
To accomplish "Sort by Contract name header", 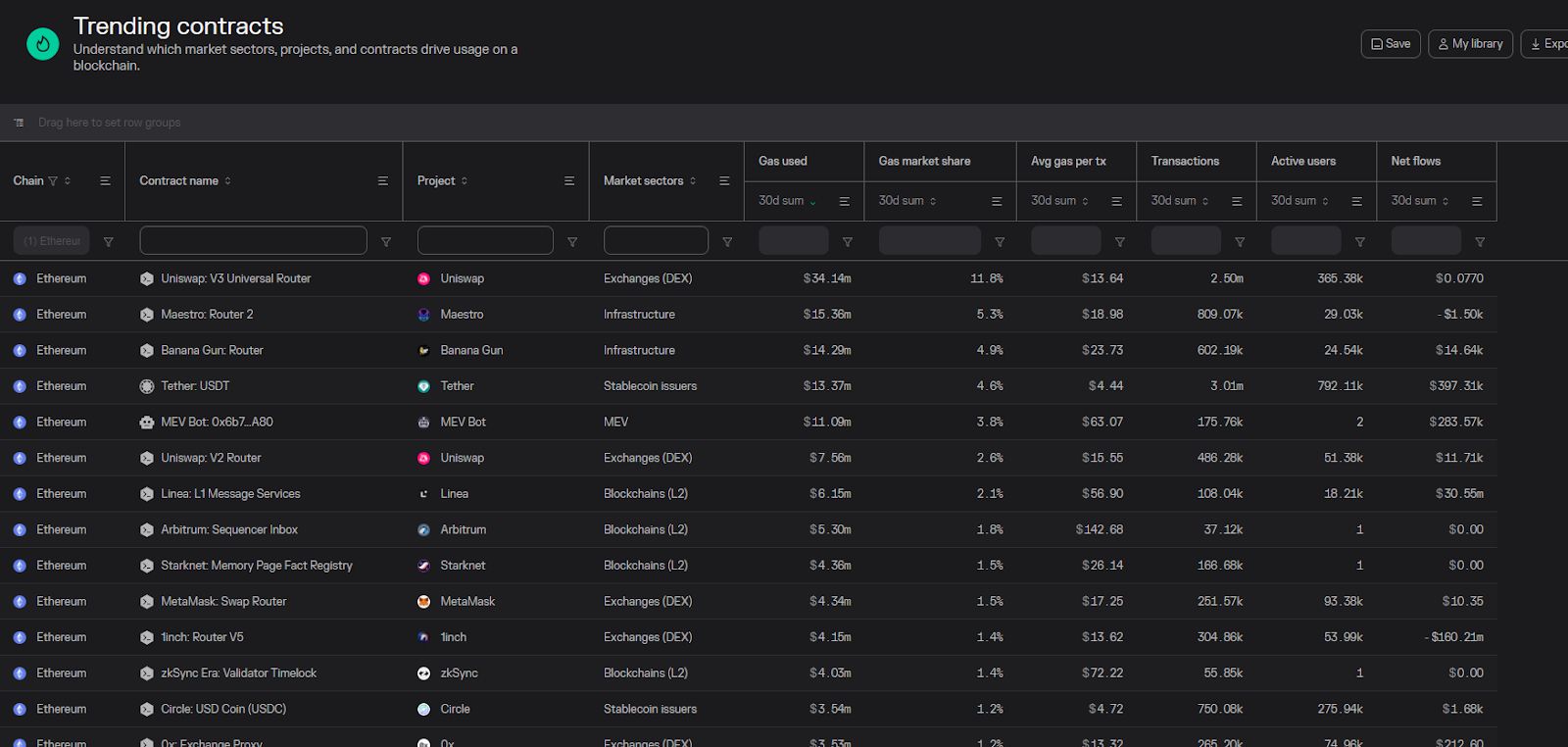I will 179,181.
